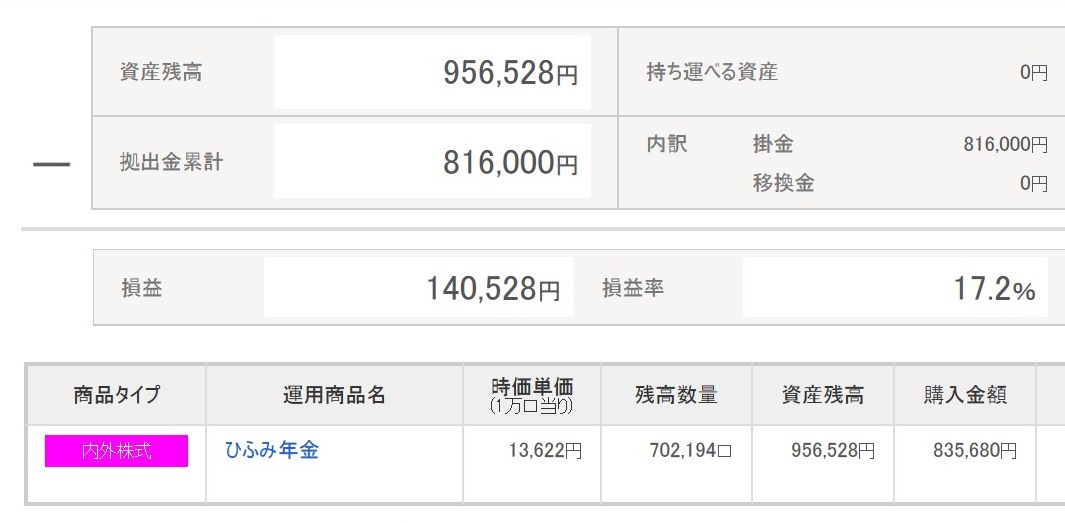Click the 移換金 breakdown label
The image size is (1065, 523).
(783, 183)
